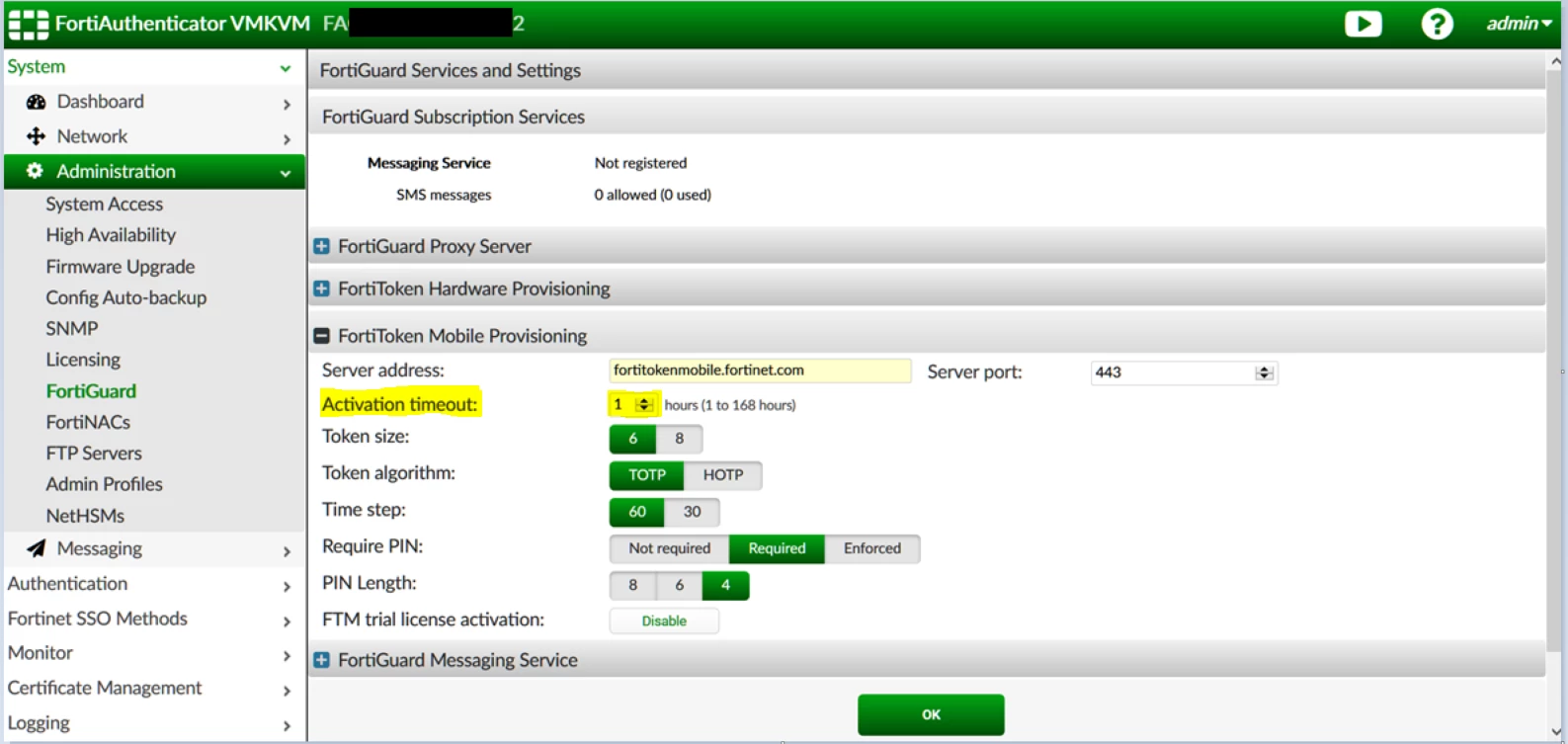Set PIN length to 6
The image size is (1568, 744).
tap(679, 585)
